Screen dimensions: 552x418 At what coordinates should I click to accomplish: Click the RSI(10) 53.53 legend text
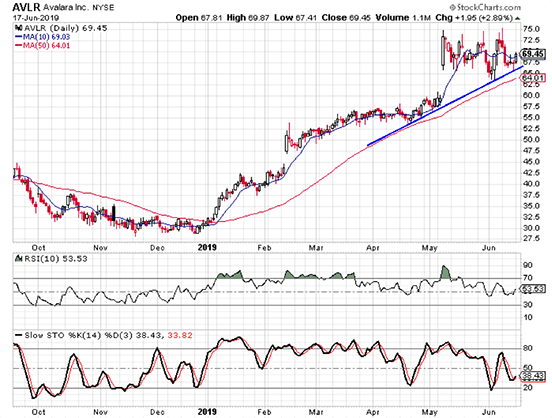click(55, 259)
